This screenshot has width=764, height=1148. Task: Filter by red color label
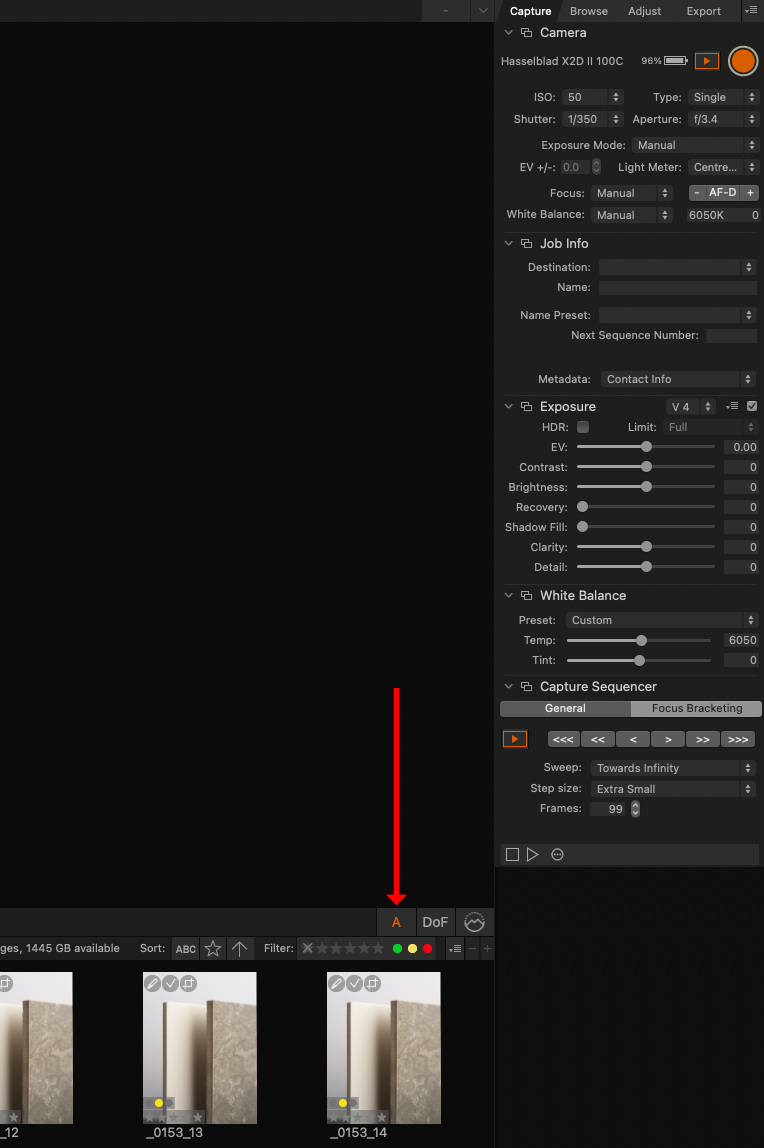(x=427, y=949)
